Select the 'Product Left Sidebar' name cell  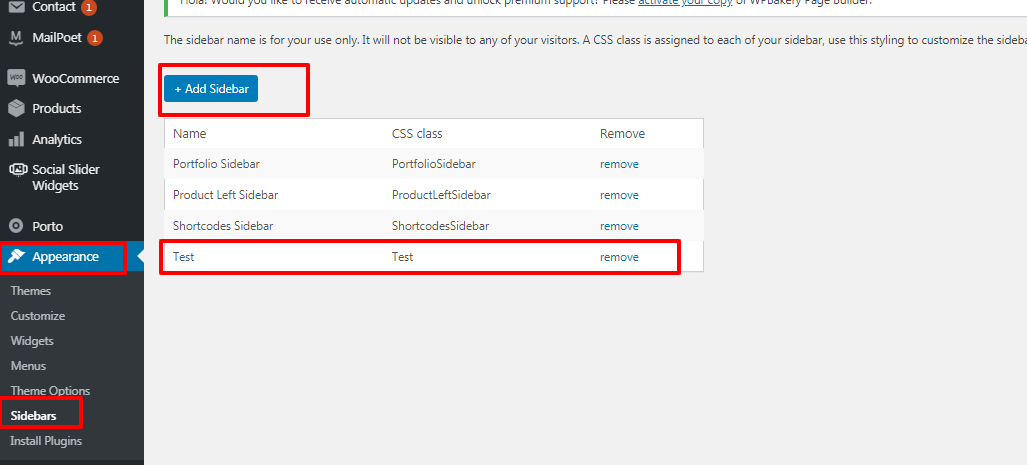click(x=225, y=195)
